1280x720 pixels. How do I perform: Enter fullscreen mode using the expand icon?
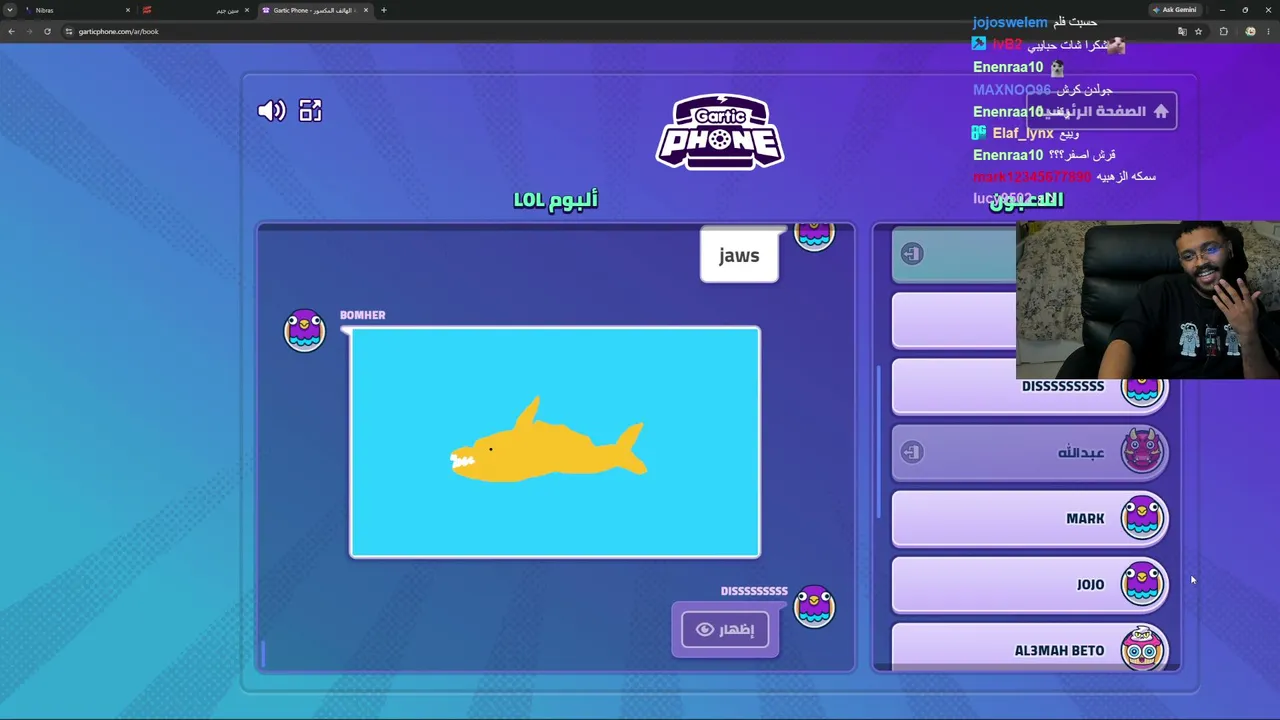click(310, 111)
